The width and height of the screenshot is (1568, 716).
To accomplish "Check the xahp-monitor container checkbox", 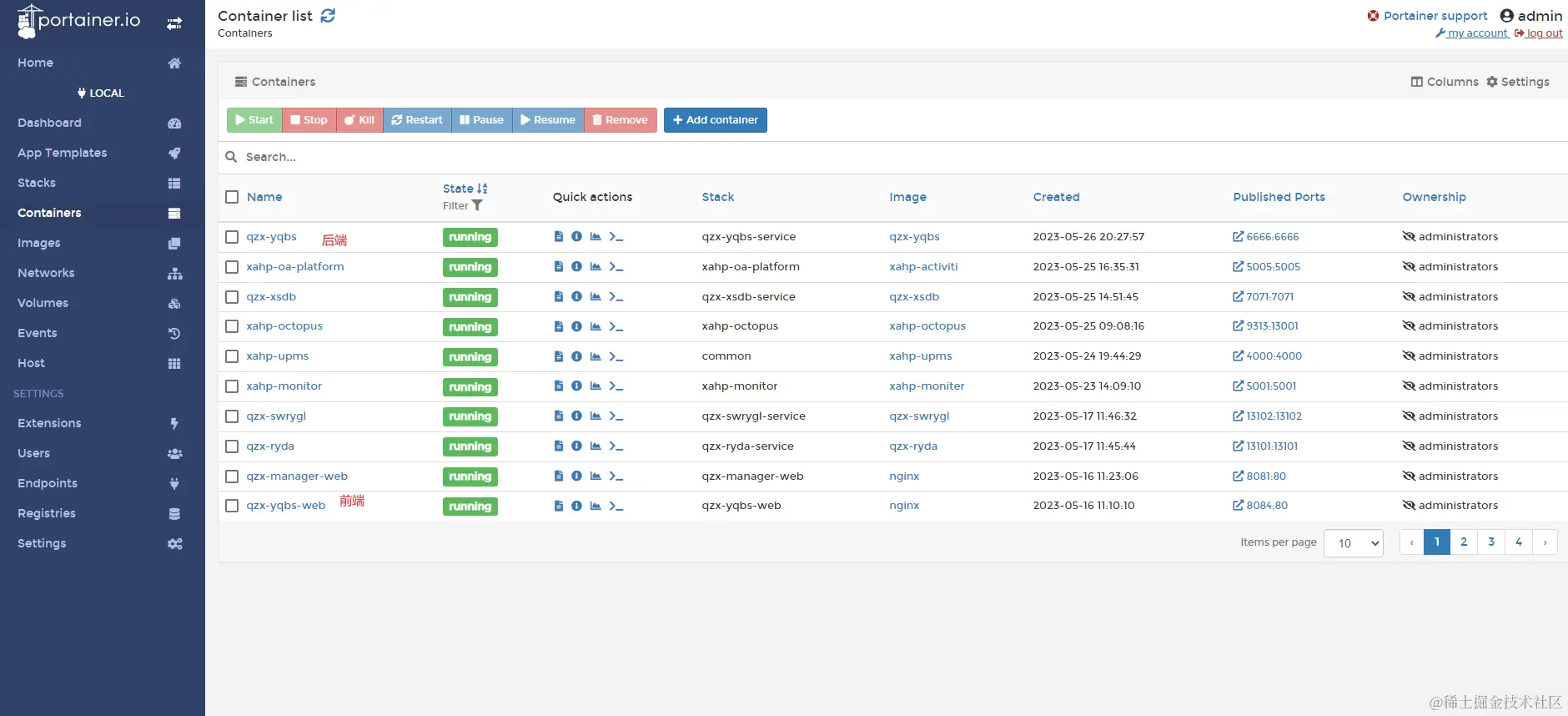I will coord(232,386).
